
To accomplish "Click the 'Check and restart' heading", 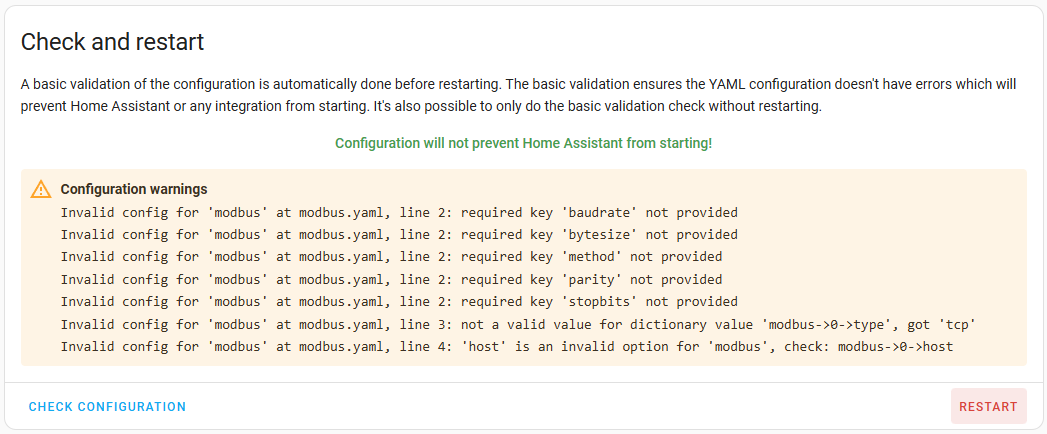I will [112, 42].
